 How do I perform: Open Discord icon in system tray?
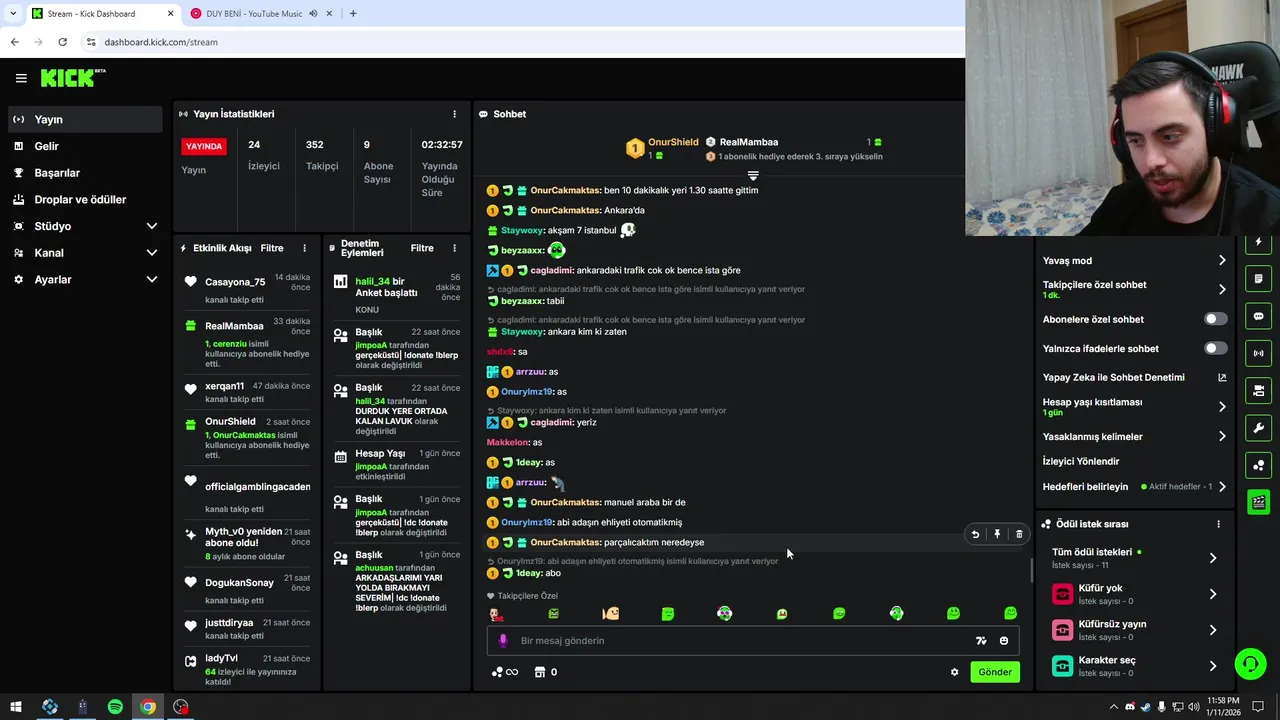tap(1130, 707)
